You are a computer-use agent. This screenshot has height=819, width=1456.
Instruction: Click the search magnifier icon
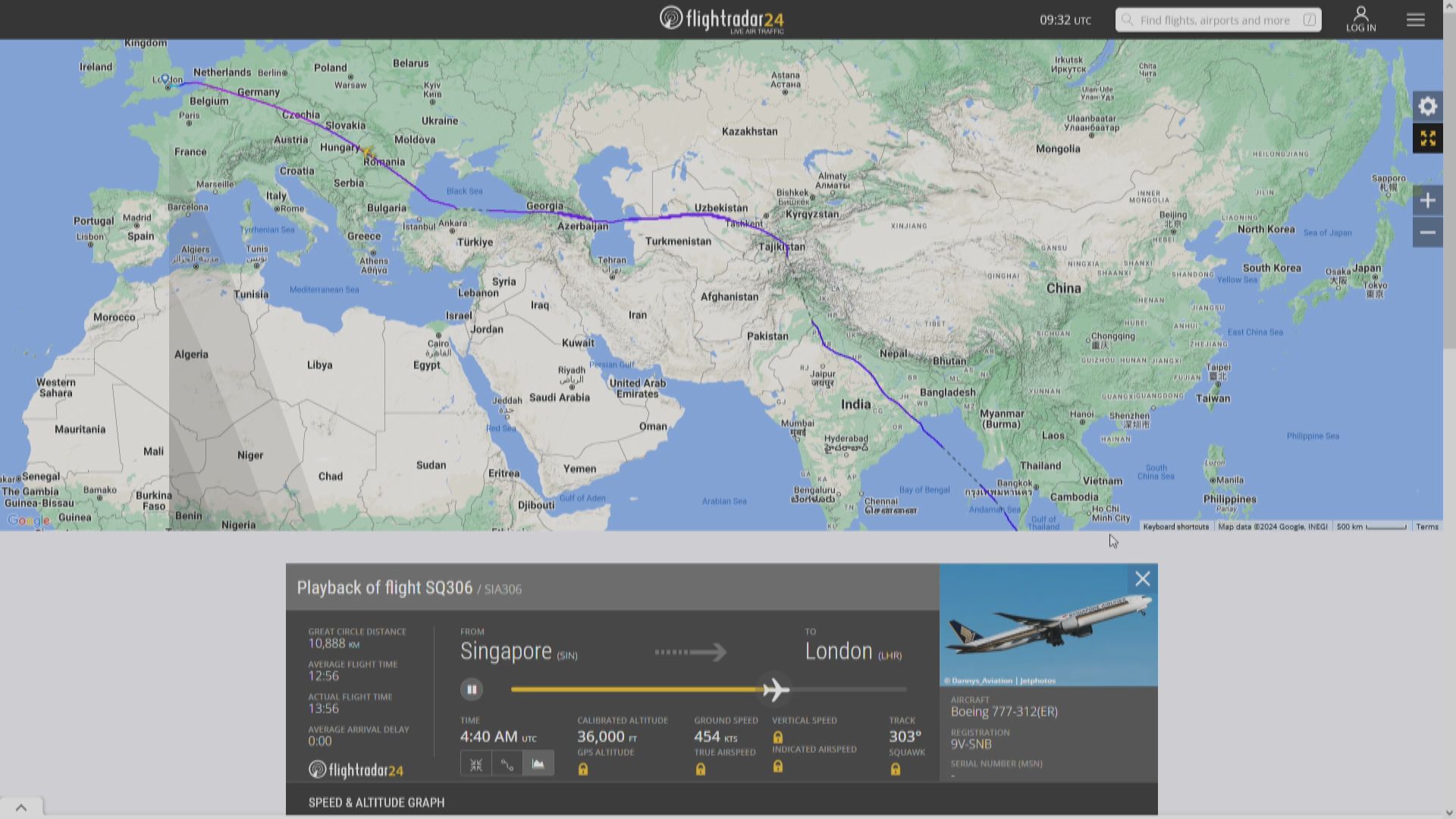point(1128,20)
